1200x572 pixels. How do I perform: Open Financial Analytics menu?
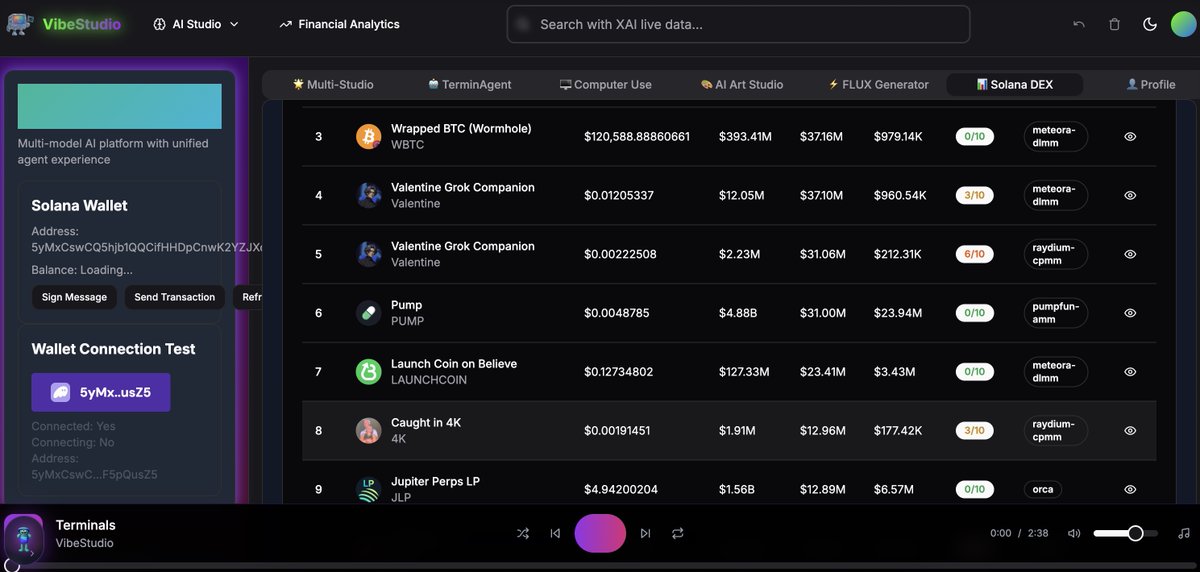point(339,24)
